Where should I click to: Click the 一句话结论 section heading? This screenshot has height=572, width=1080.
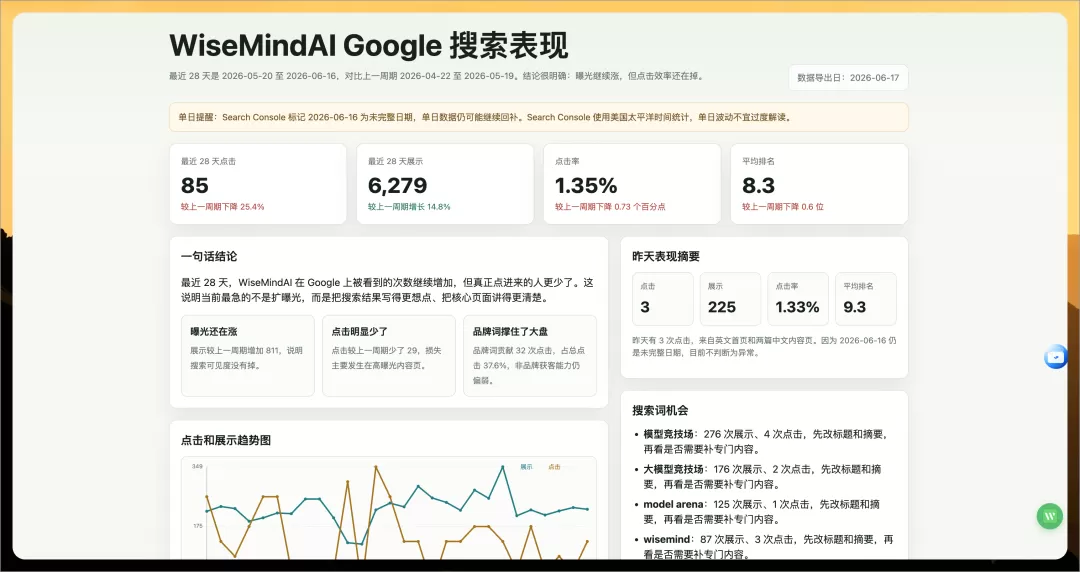pos(209,256)
